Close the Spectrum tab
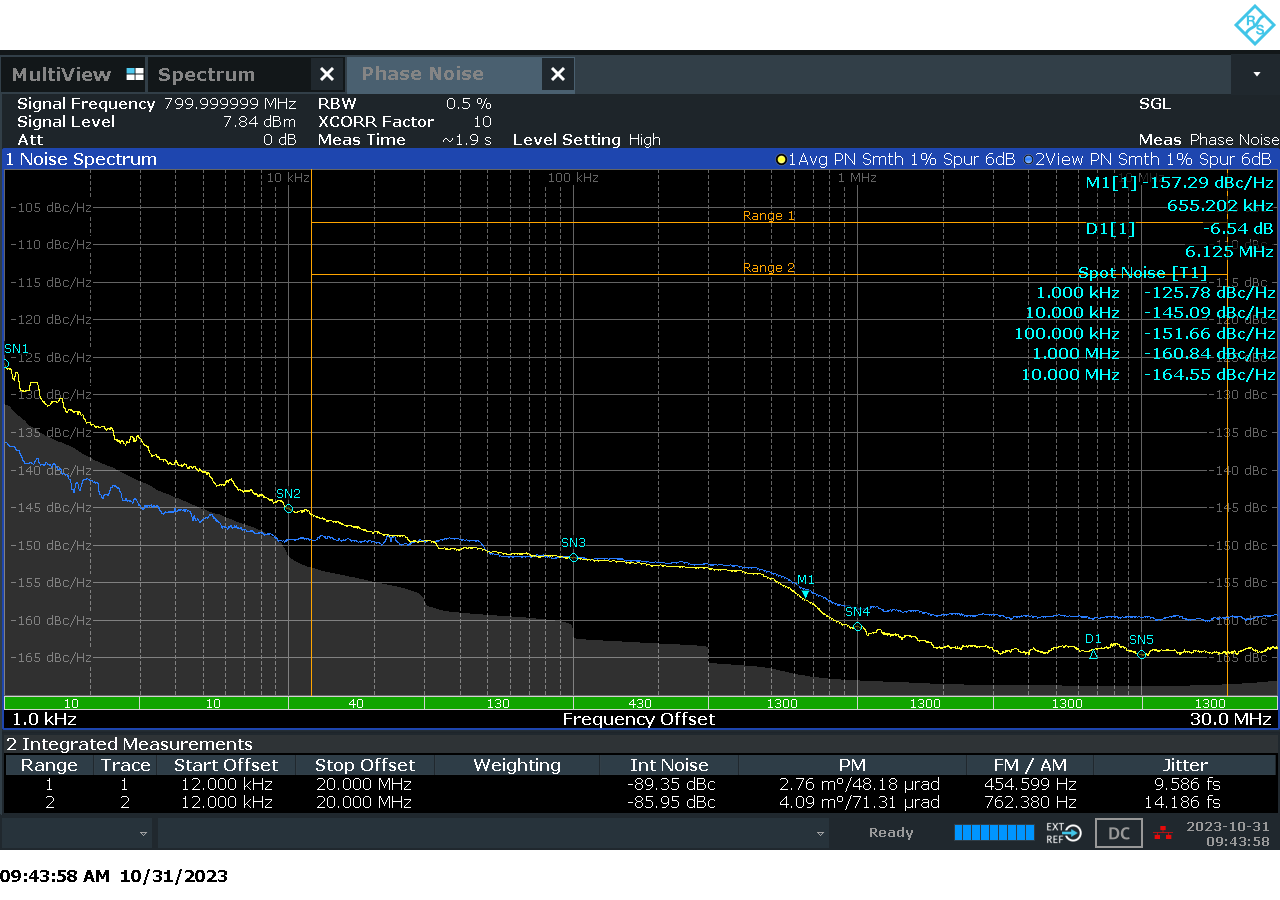 326,75
